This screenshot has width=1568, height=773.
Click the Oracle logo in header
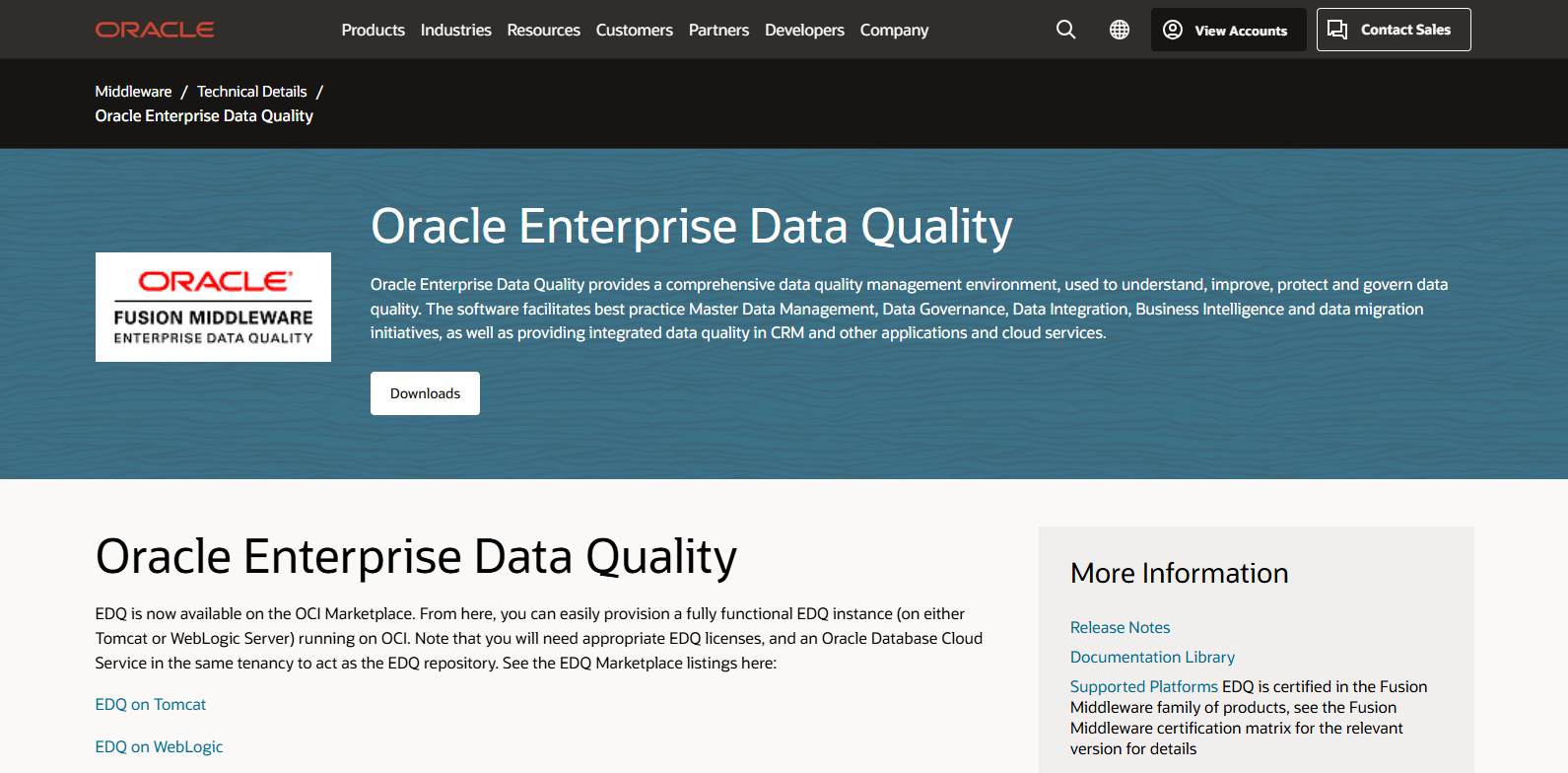[x=155, y=30]
